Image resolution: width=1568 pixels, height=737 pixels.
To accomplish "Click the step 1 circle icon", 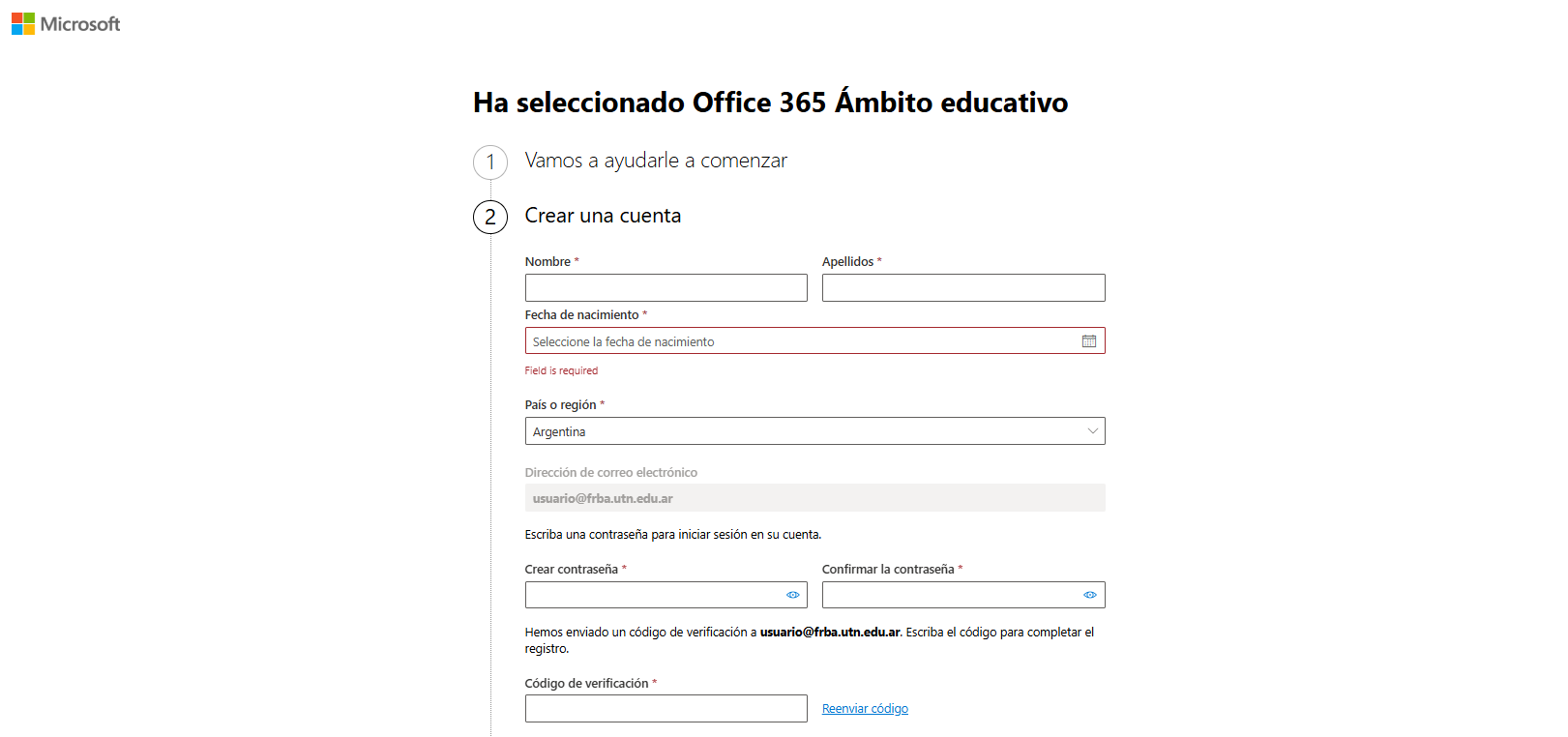I will 490,162.
